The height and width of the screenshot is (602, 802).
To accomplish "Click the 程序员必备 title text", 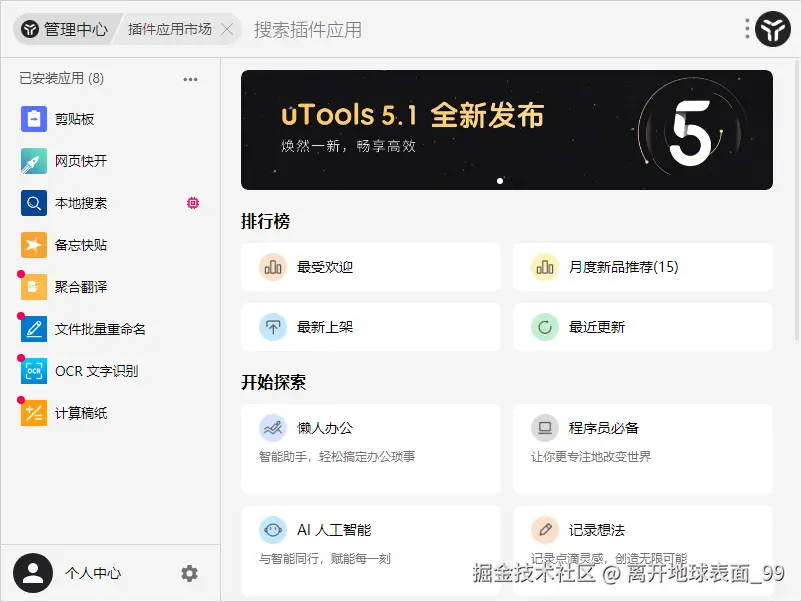I will pos(604,428).
